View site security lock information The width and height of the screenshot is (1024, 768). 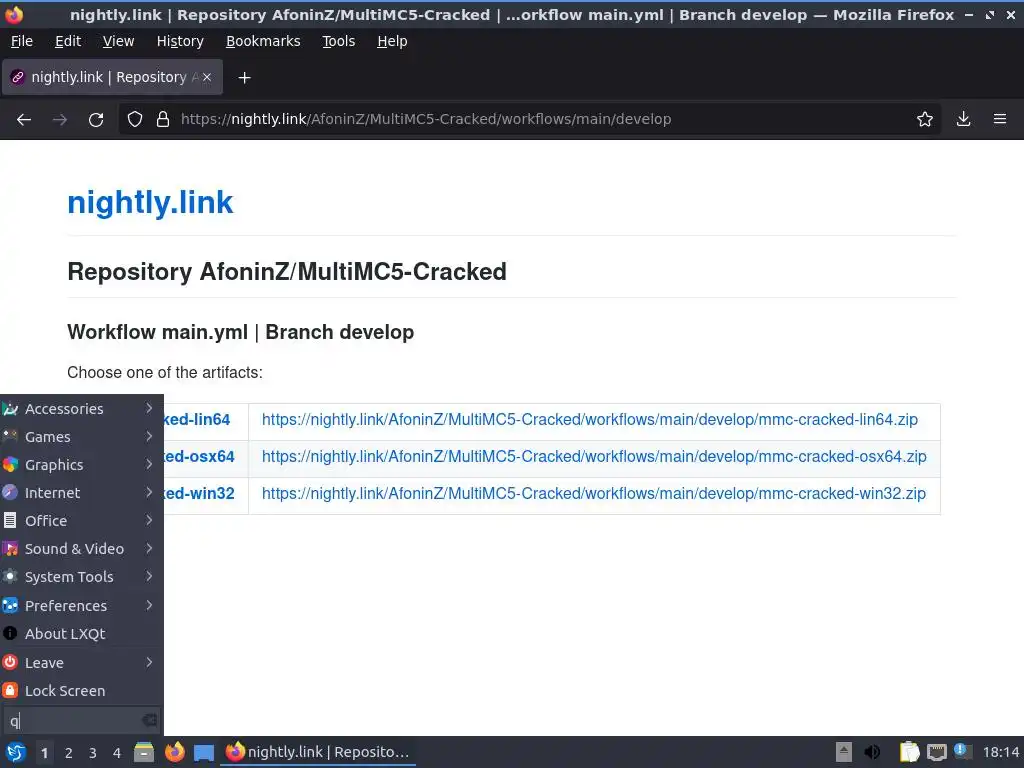[x=163, y=120]
